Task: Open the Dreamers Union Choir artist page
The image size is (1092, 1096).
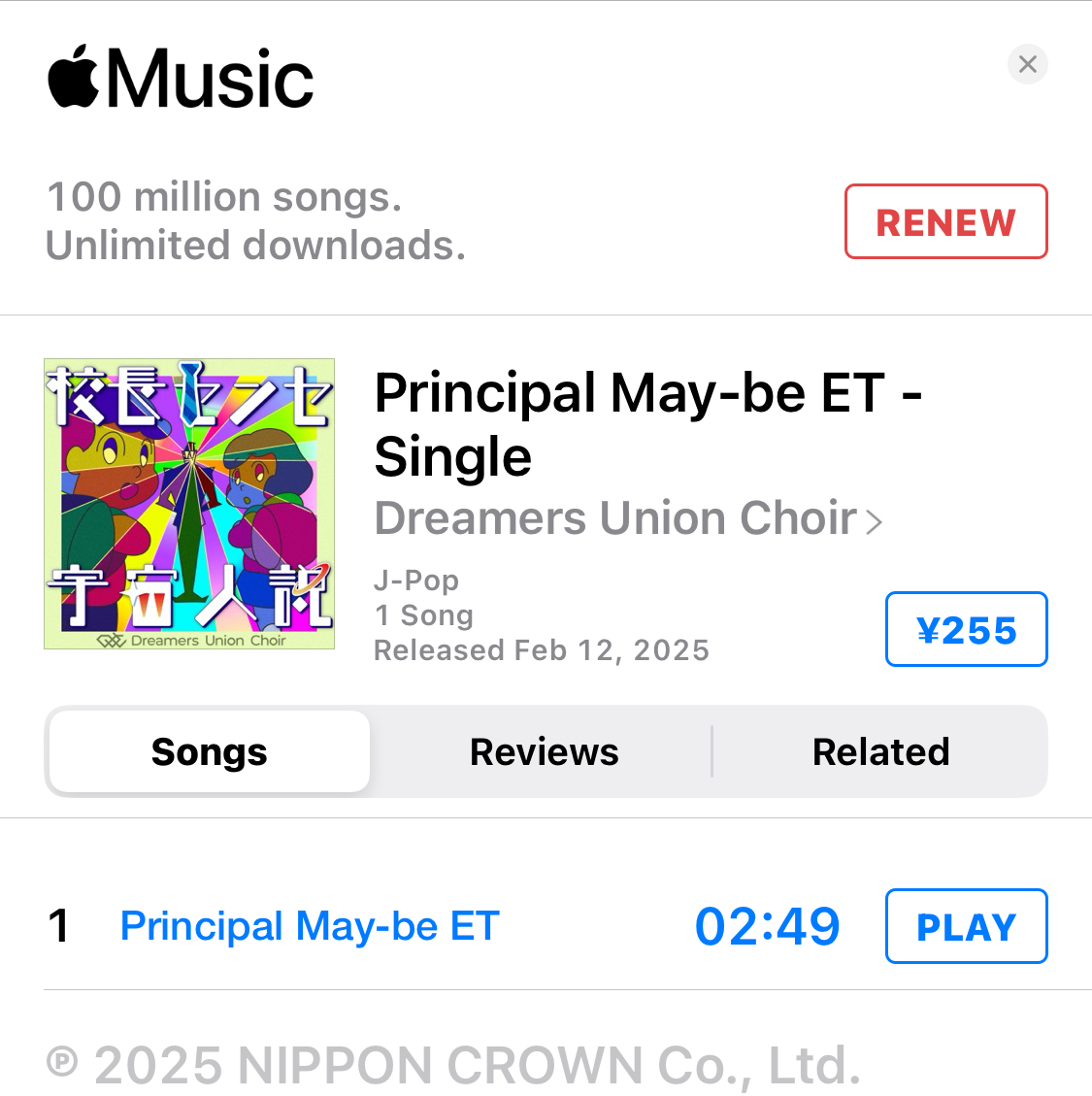Action: 615,518
